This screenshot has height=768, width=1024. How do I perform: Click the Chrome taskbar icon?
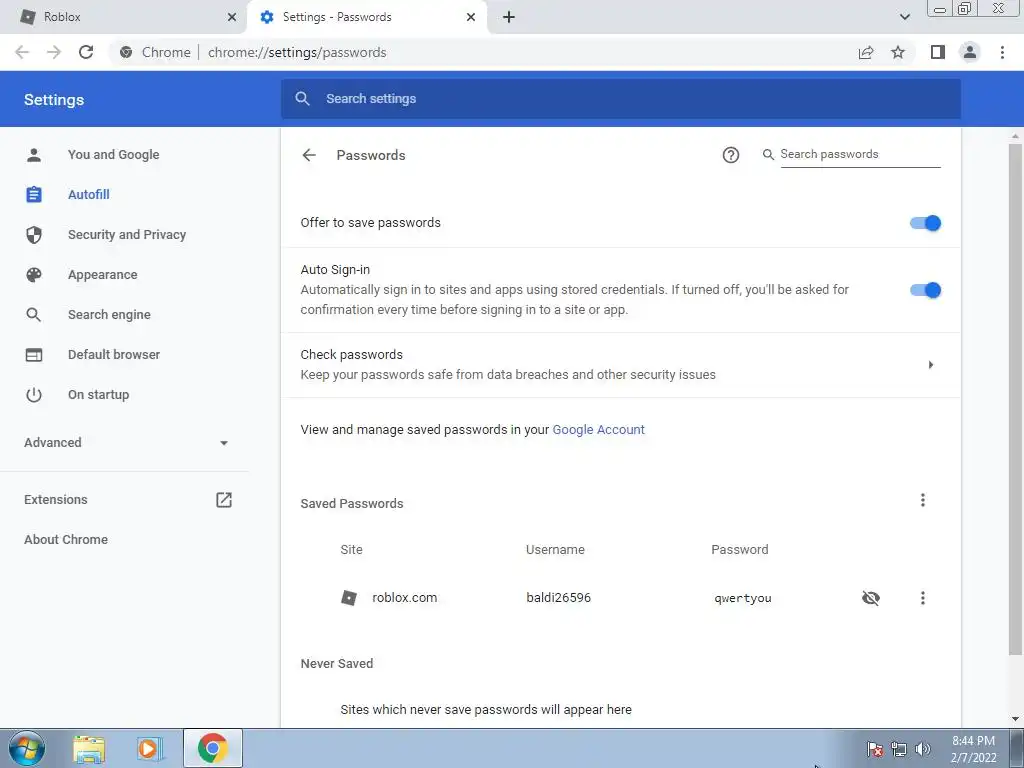213,748
